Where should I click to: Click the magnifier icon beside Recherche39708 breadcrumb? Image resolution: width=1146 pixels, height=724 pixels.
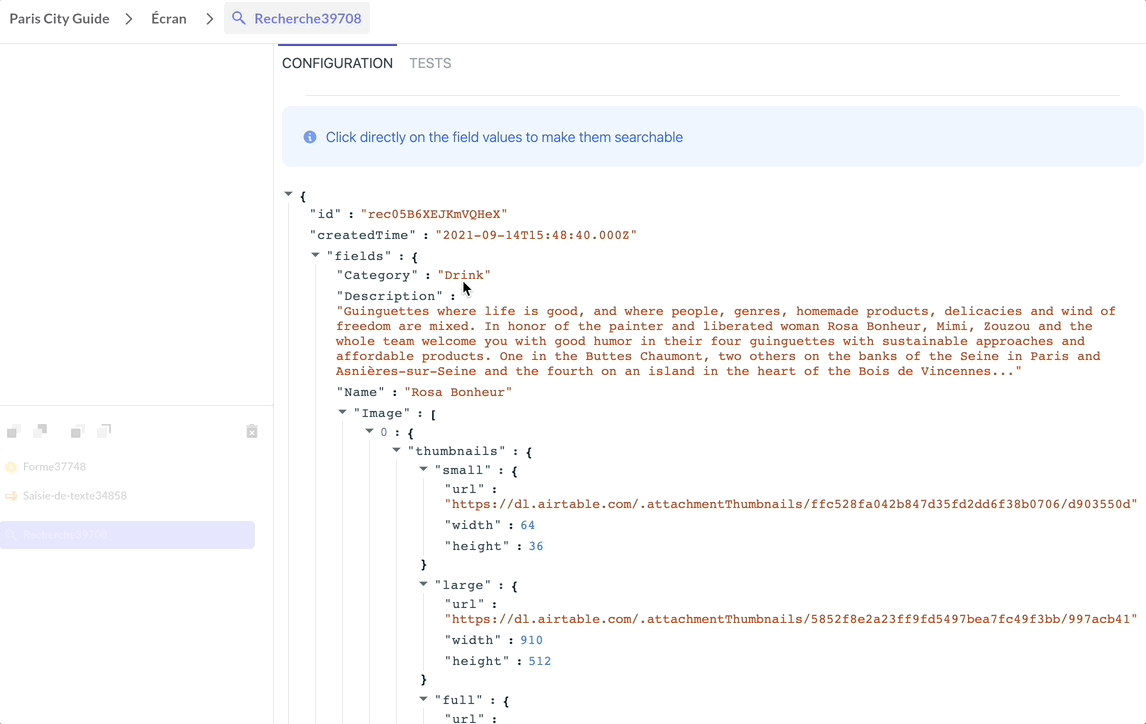[x=240, y=18]
